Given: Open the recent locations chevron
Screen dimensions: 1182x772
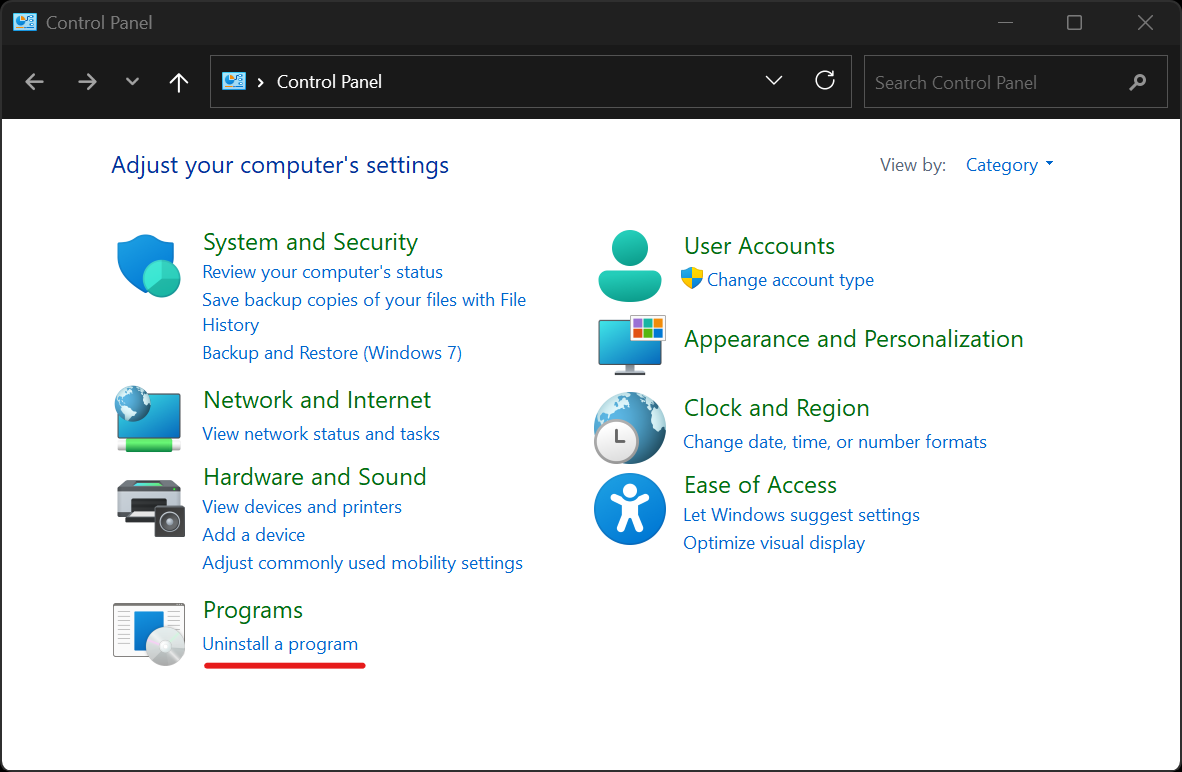Looking at the screenshot, I should [132, 82].
